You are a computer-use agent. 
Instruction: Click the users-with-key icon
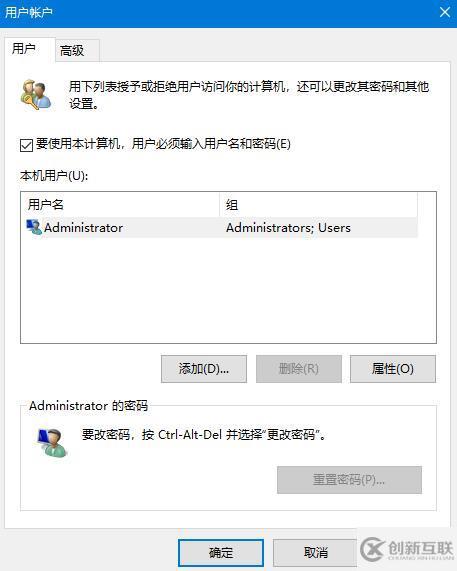tap(35, 95)
